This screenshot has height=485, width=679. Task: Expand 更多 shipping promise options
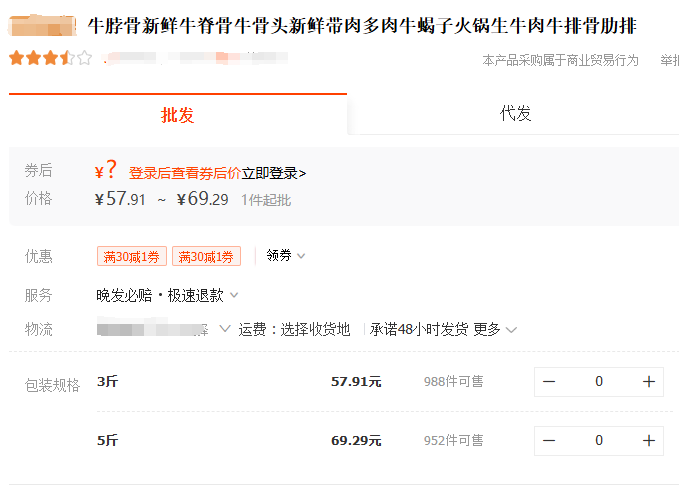[x=495, y=329]
